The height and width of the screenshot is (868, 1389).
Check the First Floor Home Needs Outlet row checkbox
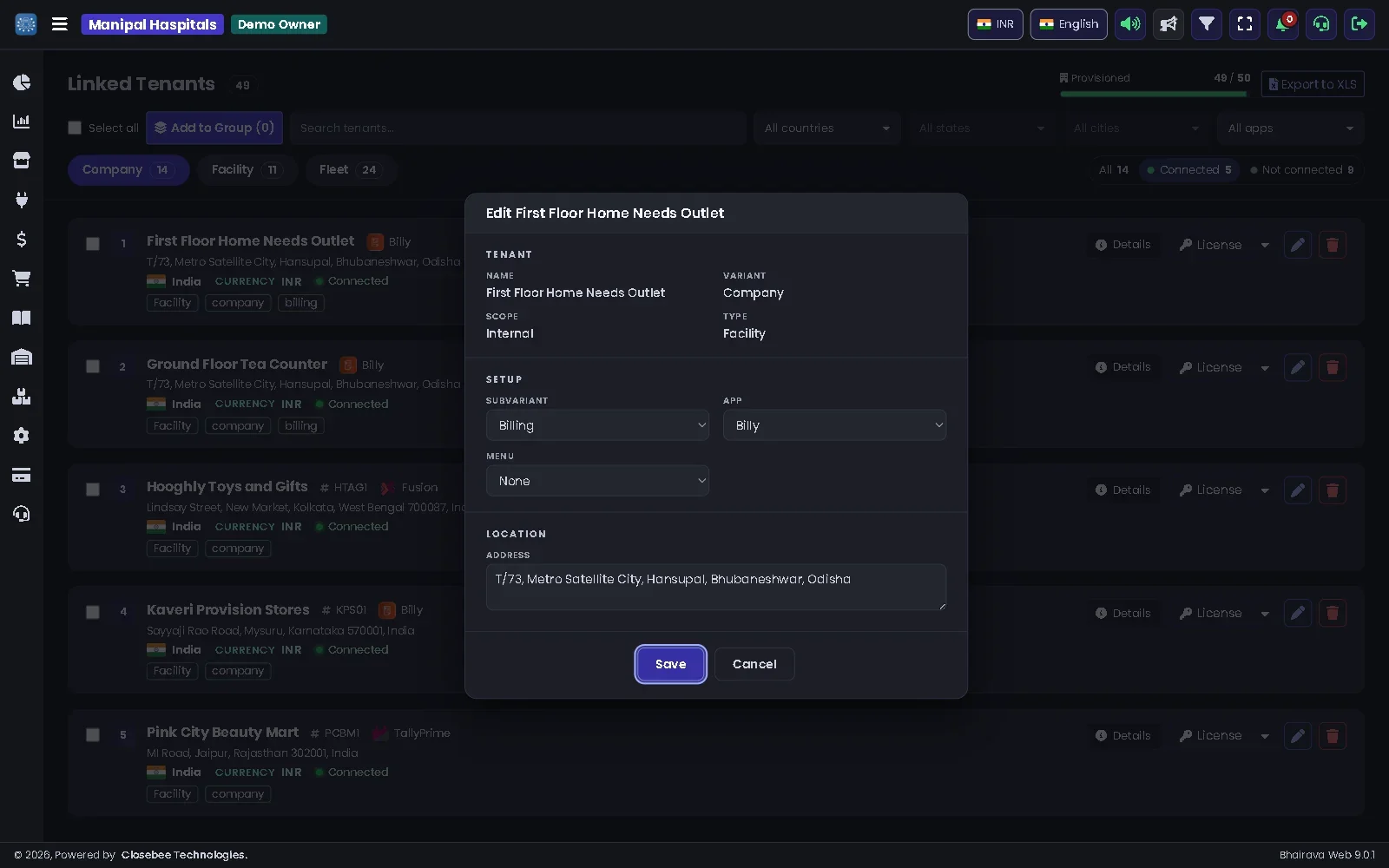coord(93,244)
